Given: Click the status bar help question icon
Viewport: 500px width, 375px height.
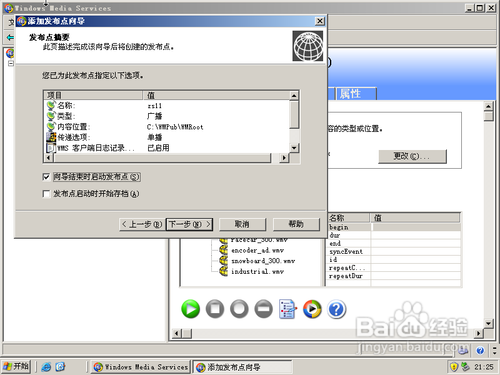Looking at the screenshot, I should click(480, 350).
